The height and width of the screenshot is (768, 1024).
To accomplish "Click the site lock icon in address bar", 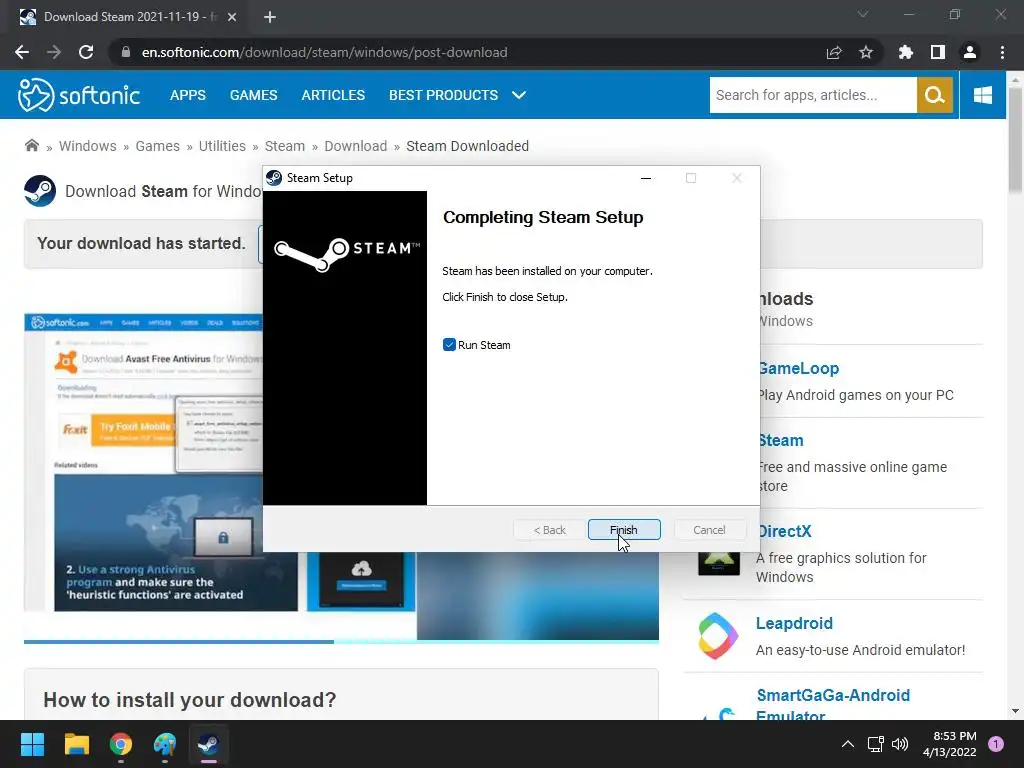I will tap(126, 52).
